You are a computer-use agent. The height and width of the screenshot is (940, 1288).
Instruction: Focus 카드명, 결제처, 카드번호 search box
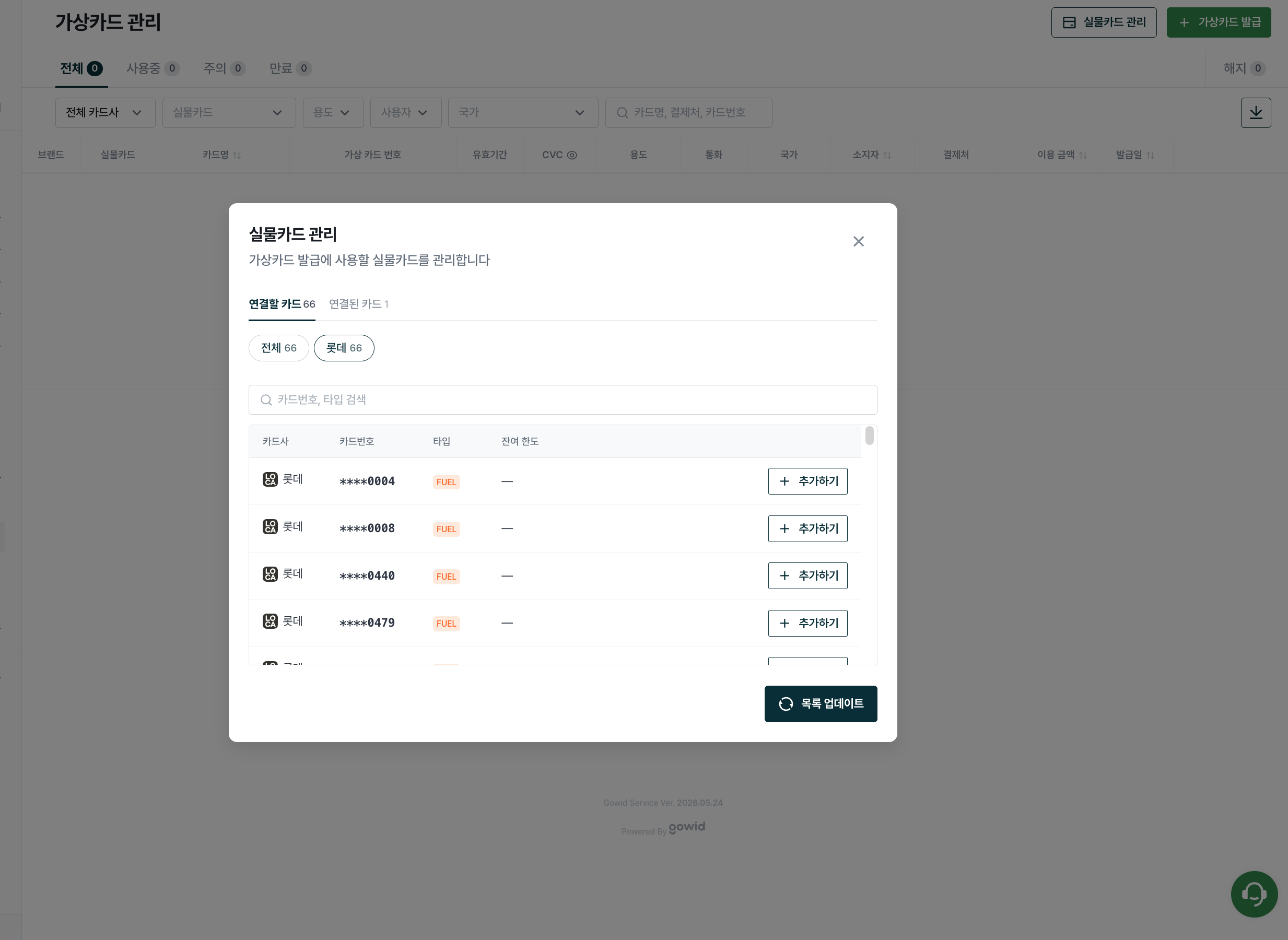click(688, 113)
